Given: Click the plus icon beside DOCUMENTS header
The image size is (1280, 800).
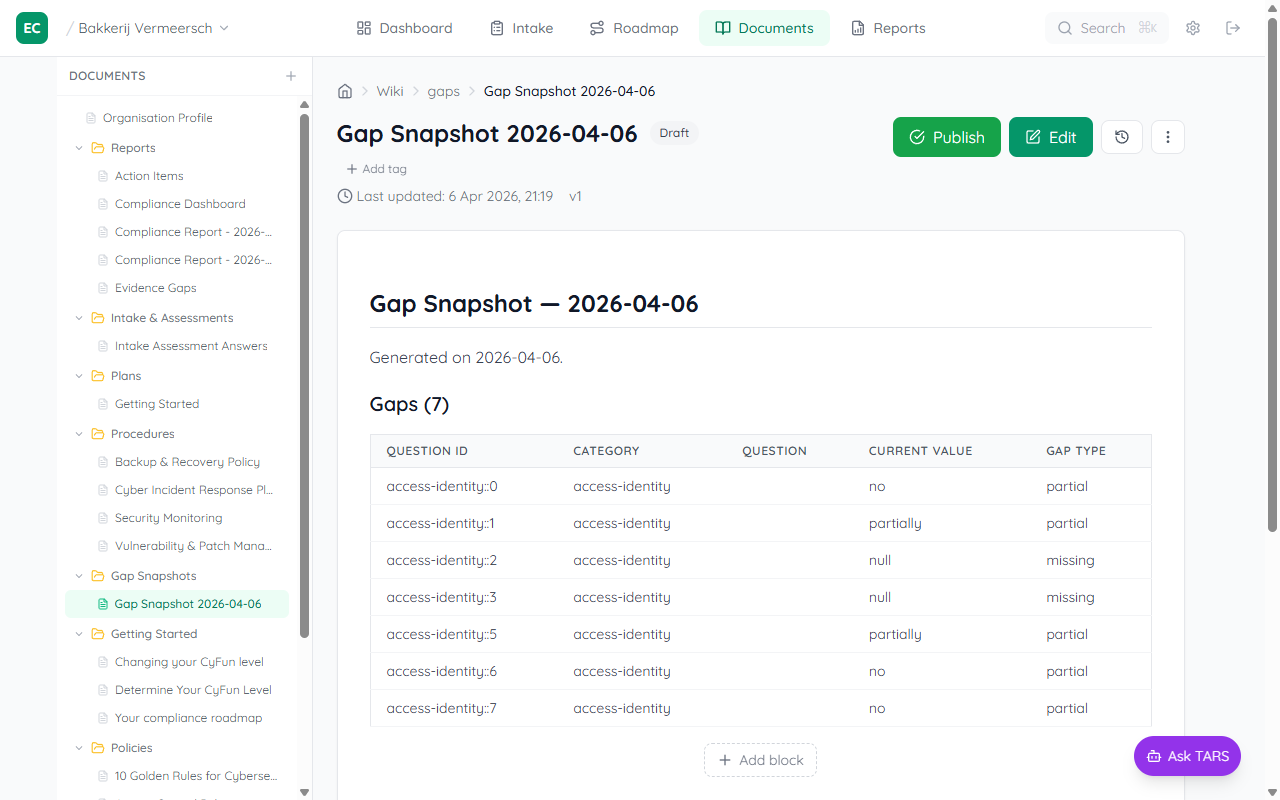Looking at the screenshot, I should click(x=291, y=76).
